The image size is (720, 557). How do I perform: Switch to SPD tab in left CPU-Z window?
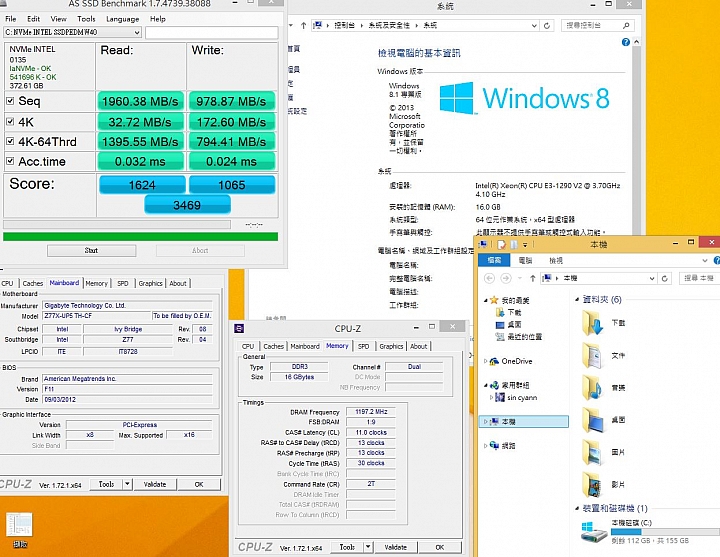tap(123, 283)
